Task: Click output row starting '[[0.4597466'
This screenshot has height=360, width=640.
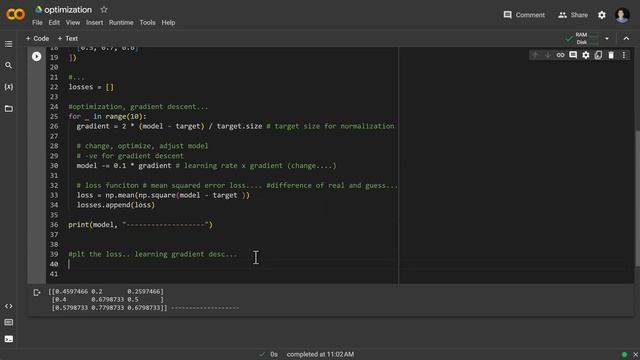Action: coord(106,291)
